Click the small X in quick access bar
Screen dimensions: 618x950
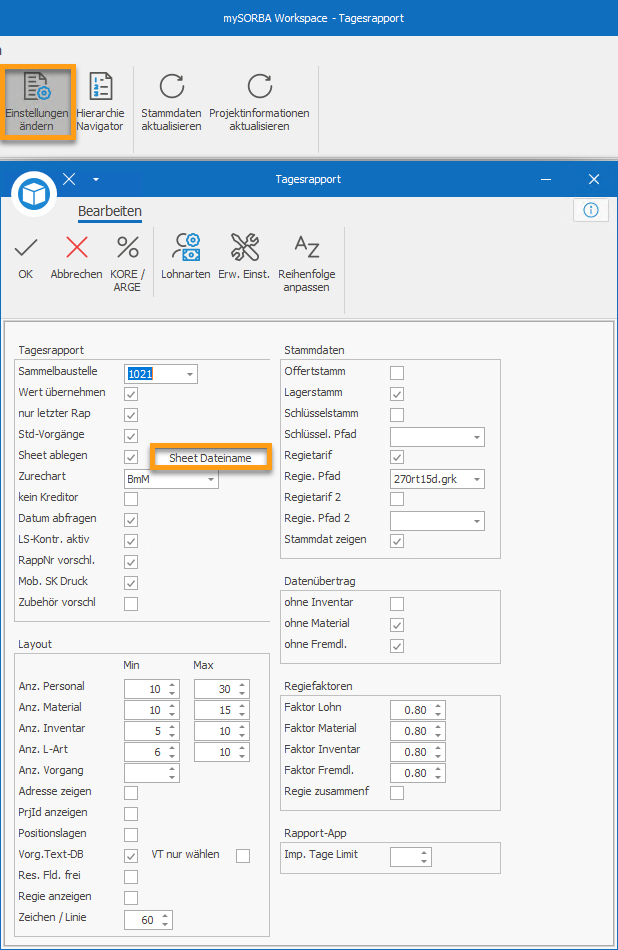click(69, 179)
